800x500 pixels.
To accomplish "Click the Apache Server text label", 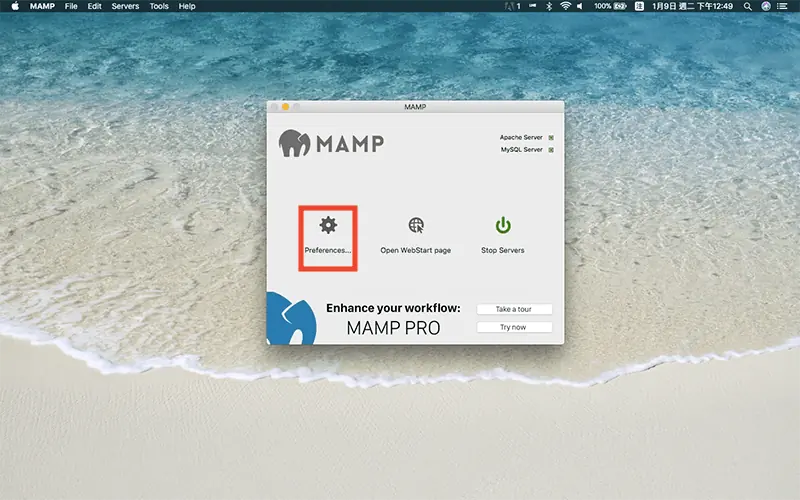I will (x=521, y=138).
